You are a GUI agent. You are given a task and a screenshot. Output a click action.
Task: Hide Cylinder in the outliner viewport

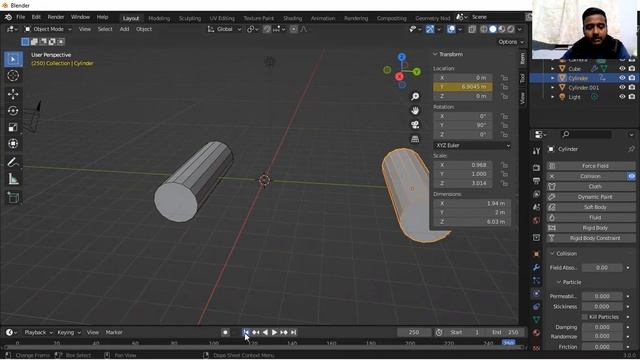[x=622, y=78]
